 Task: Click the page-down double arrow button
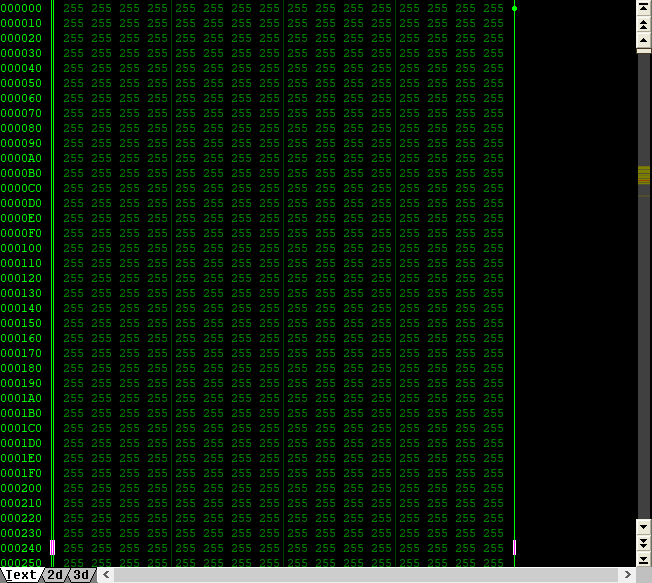pos(643,543)
